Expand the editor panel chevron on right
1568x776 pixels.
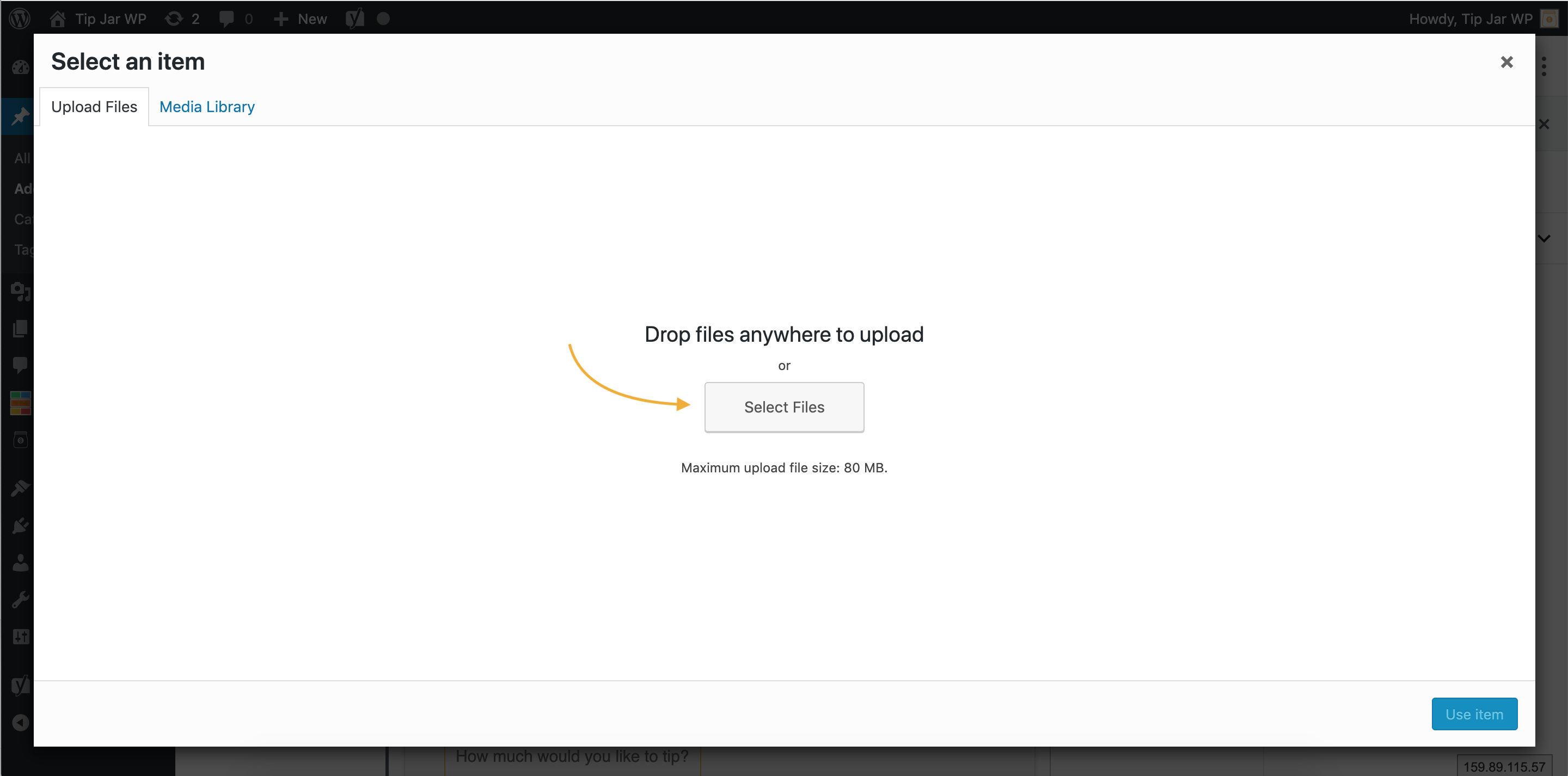1544,238
